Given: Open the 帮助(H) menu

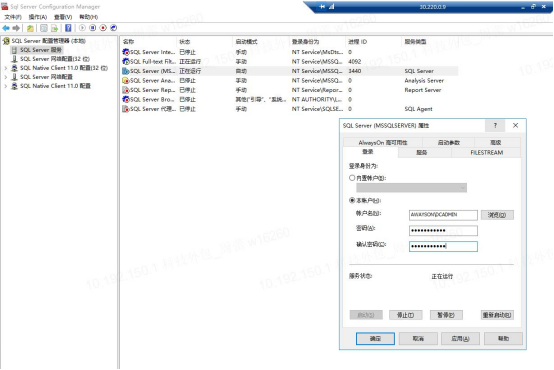Looking at the screenshot, I should tap(88, 17).
